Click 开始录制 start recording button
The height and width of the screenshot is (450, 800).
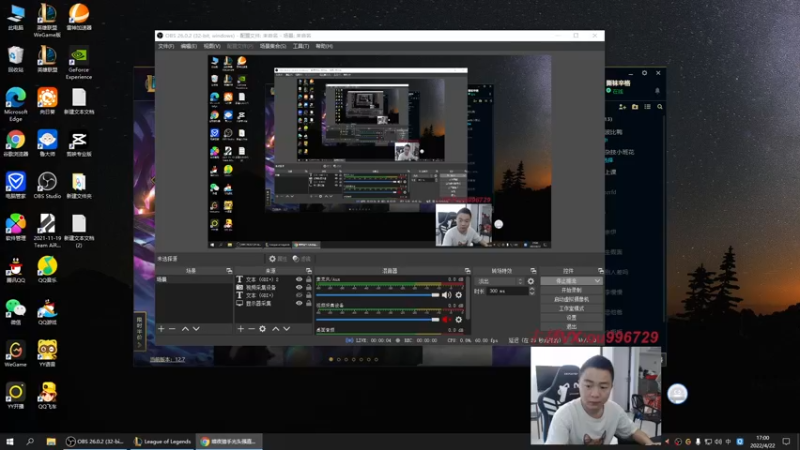pos(571,290)
